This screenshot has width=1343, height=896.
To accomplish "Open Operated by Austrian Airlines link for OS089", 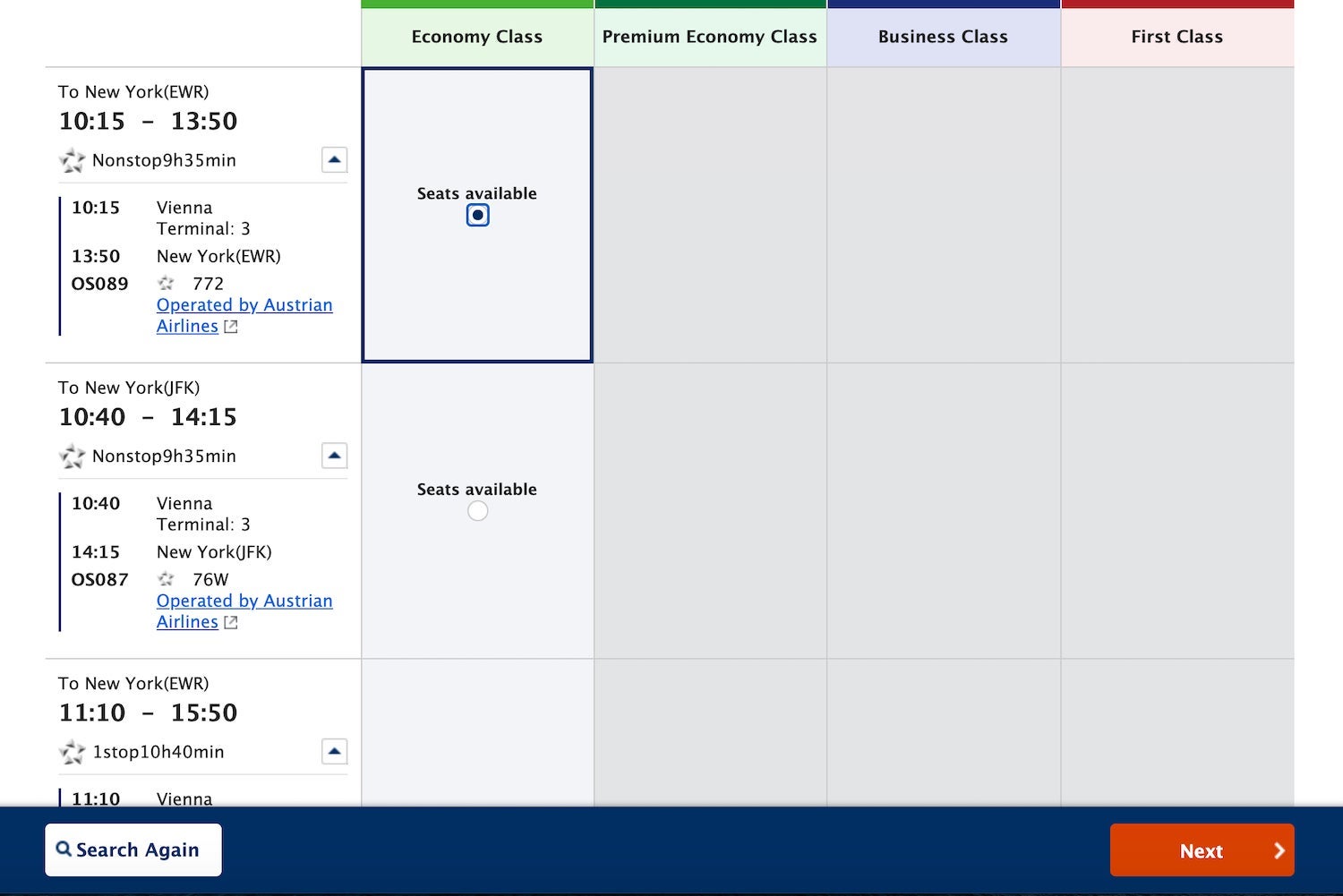I will [x=244, y=305].
